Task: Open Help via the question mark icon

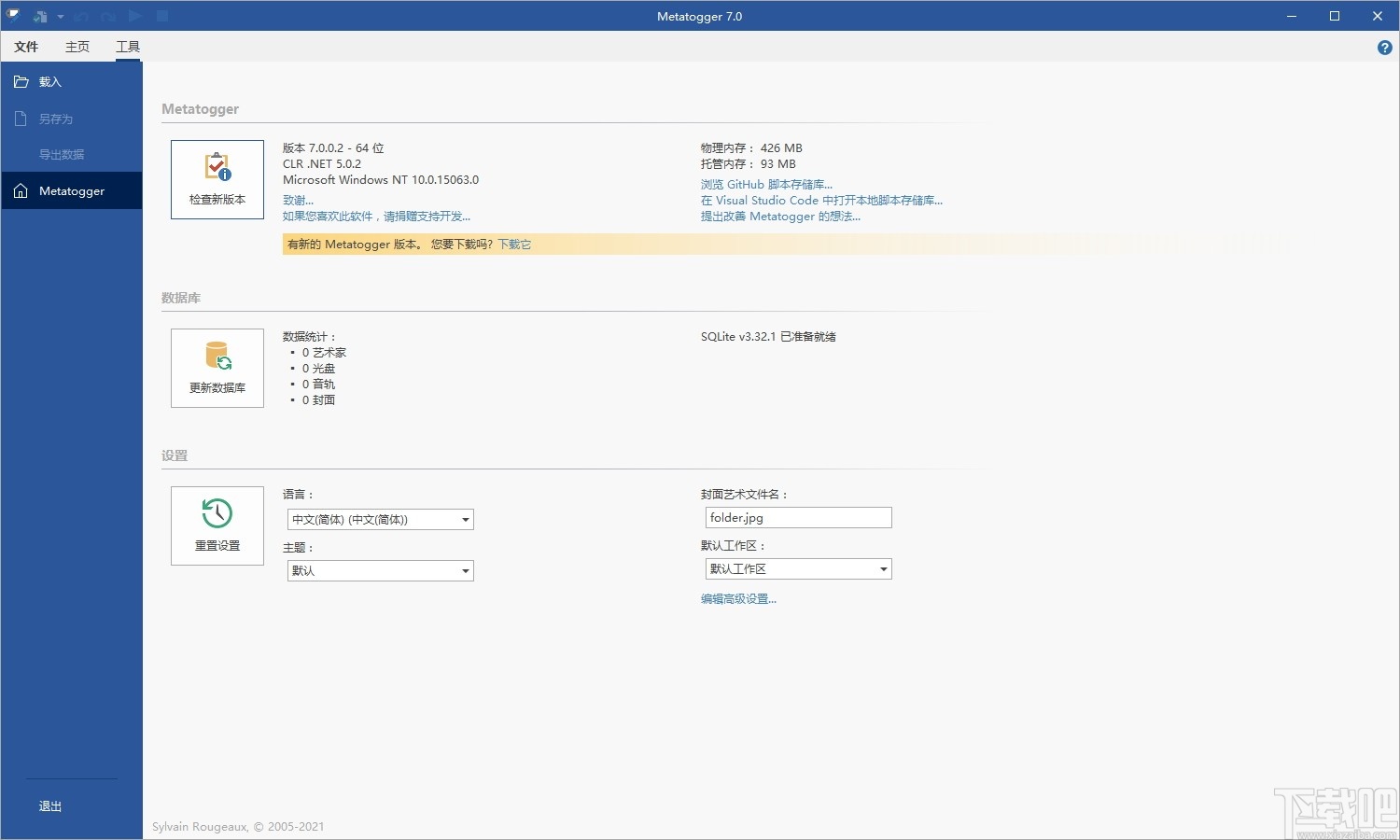Action: pos(1384,47)
